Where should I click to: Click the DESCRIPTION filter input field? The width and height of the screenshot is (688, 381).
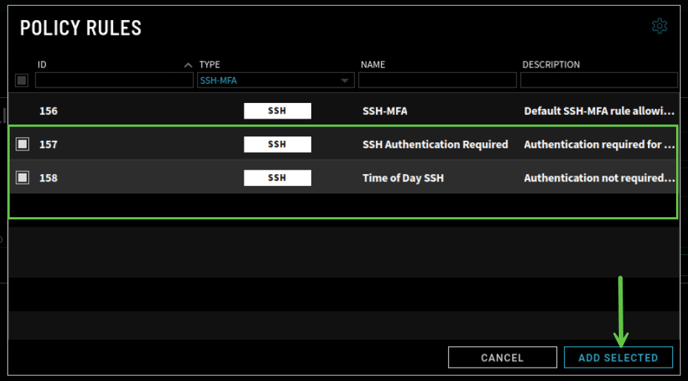tap(599, 80)
